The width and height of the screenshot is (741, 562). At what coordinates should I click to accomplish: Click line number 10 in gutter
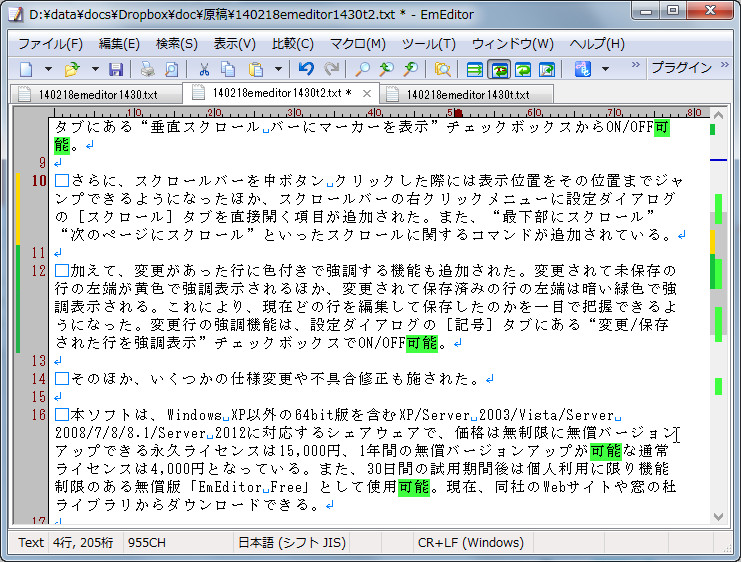click(x=39, y=181)
